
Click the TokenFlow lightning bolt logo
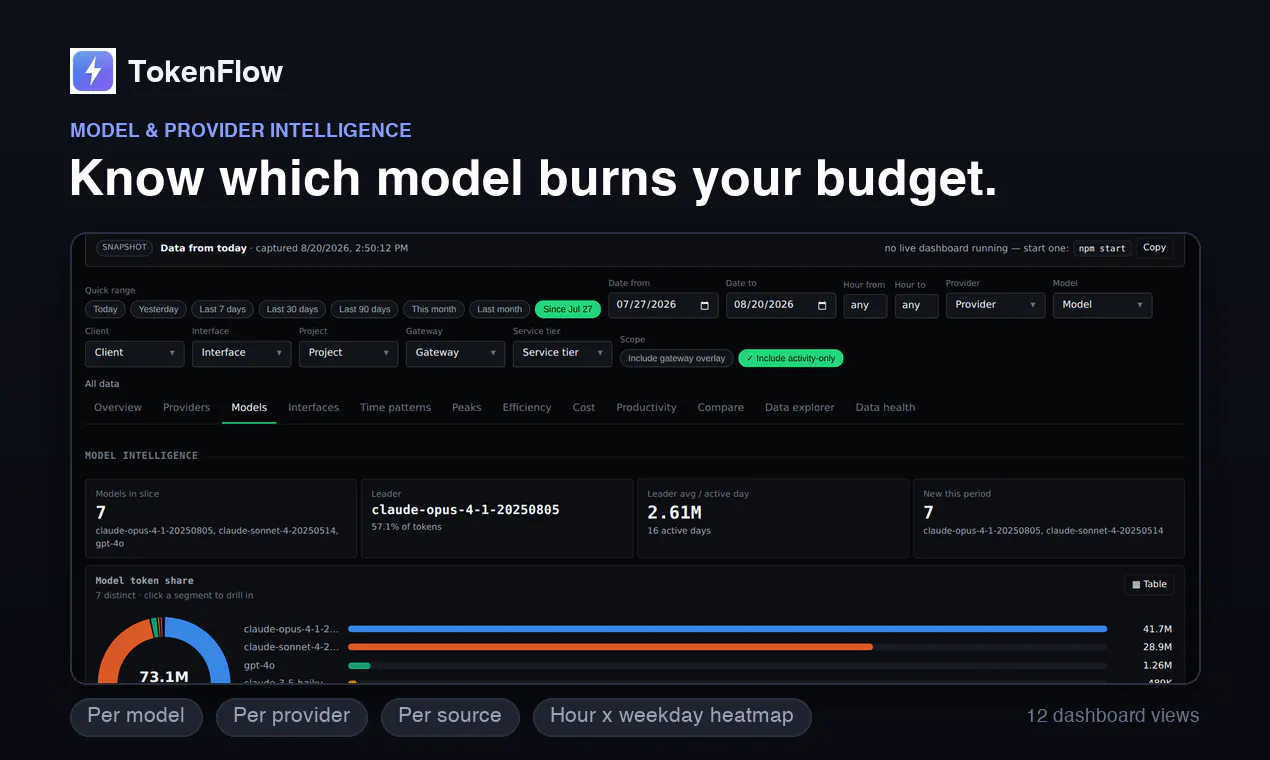[x=93, y=71]
